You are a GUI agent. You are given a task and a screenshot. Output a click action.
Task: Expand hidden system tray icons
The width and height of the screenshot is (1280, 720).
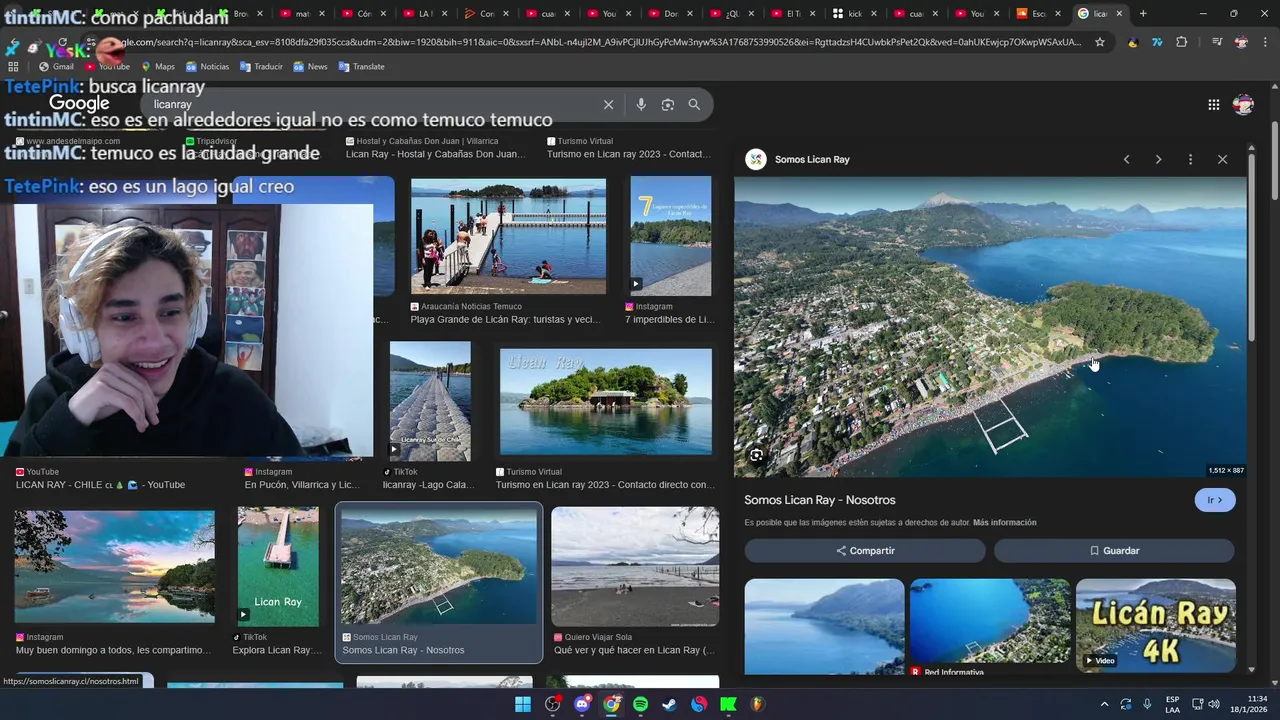1104,704
